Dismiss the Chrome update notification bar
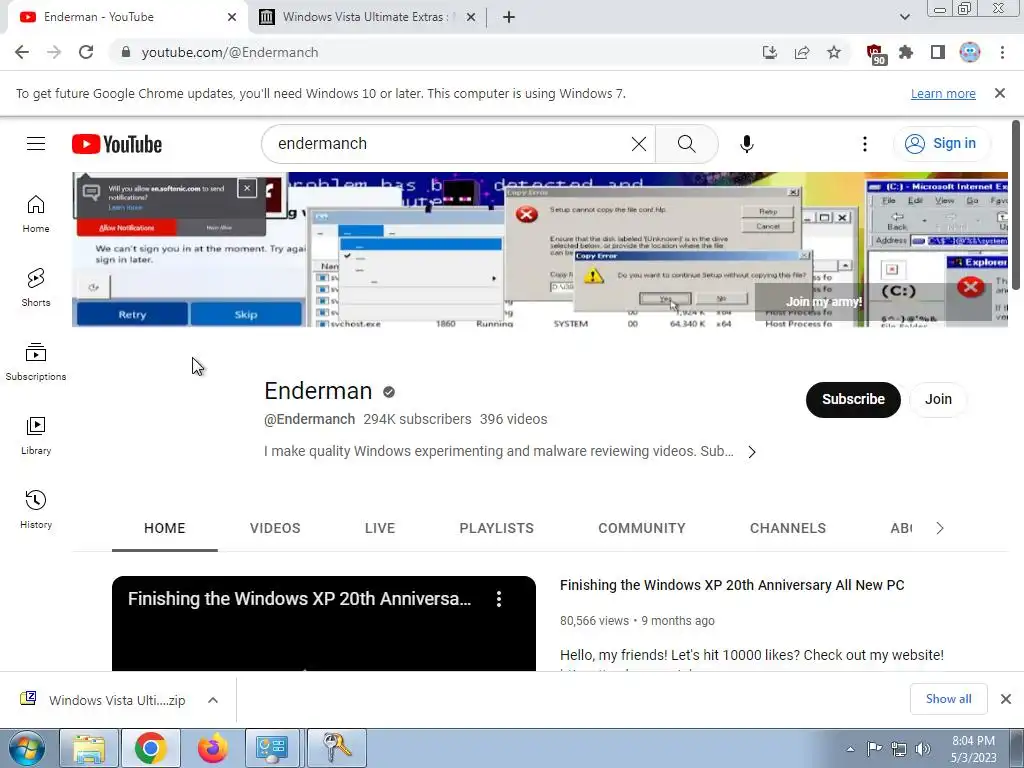The height and width of the screenshot is (768, 1024). point(999,93)
